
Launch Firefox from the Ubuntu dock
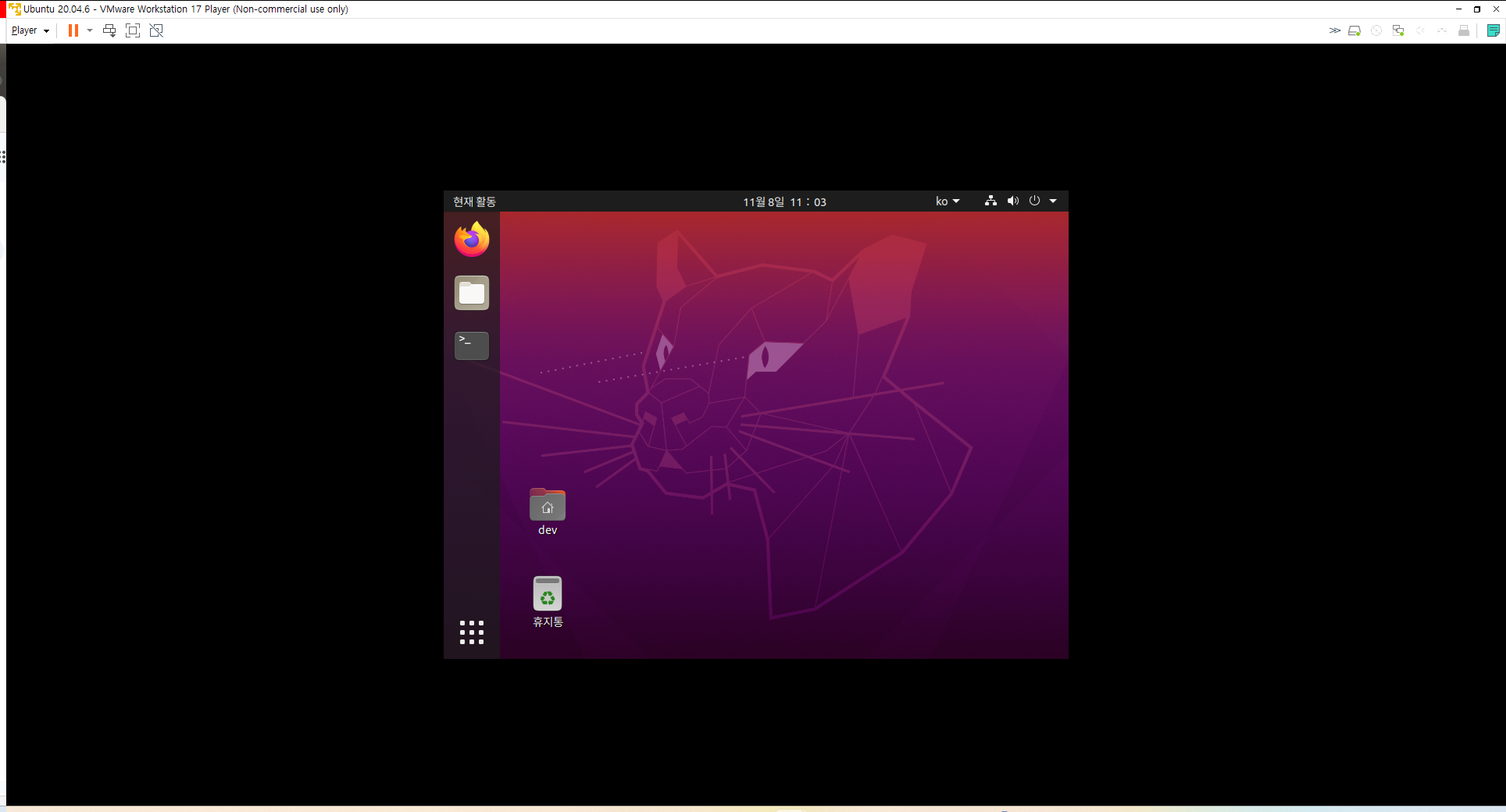point(472,239)
